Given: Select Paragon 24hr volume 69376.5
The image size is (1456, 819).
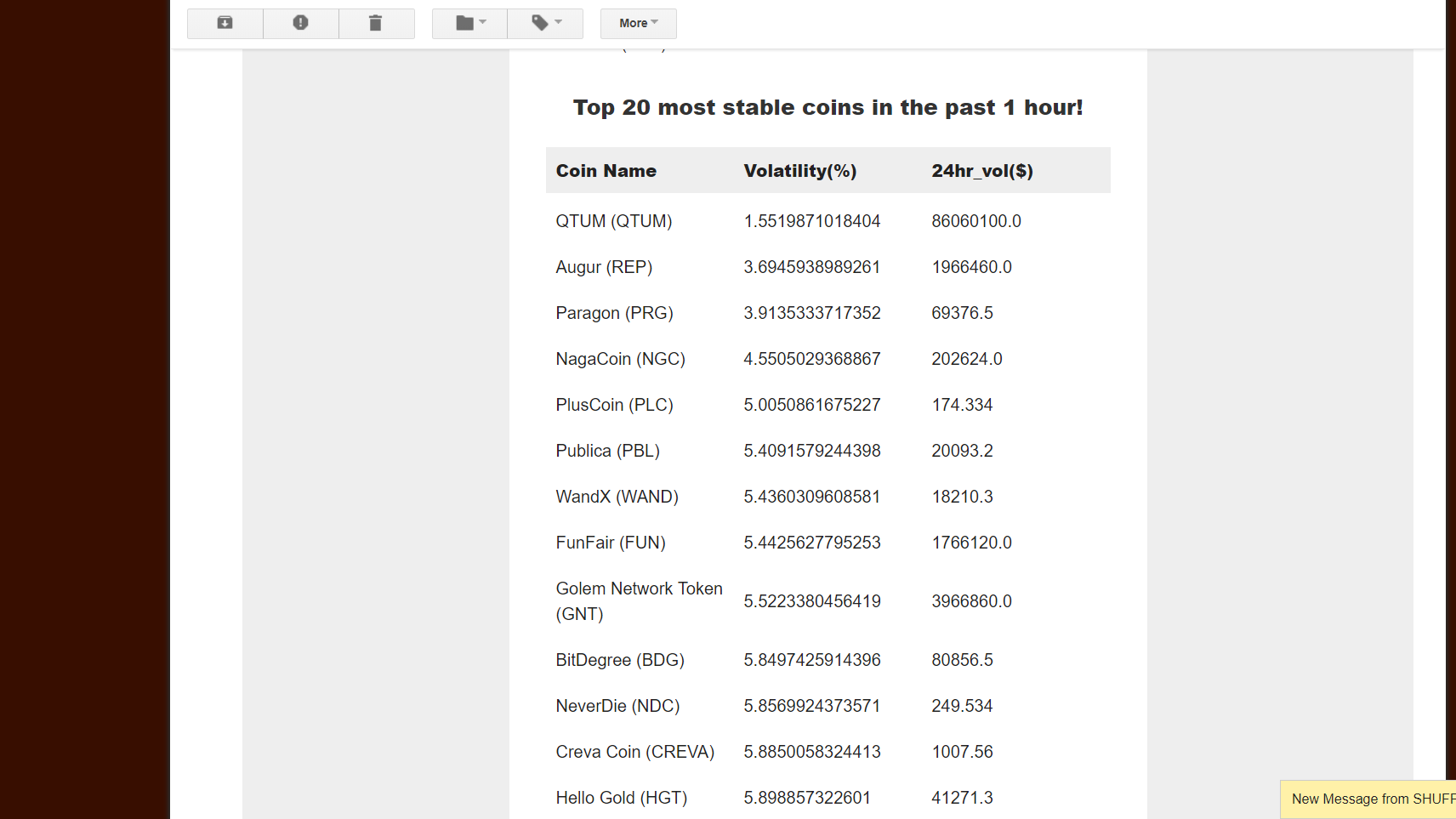Looking at the screenshot, I should pyautogui.click(x=963, y=313).
